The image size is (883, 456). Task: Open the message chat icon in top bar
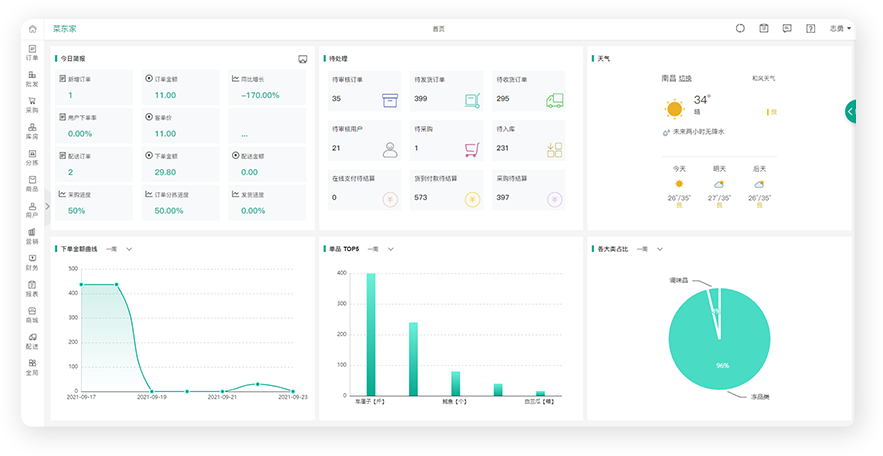(787, 29)
